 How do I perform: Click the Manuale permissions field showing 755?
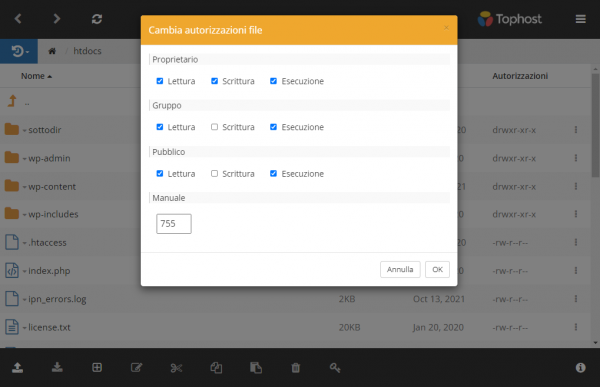[174, 224]
